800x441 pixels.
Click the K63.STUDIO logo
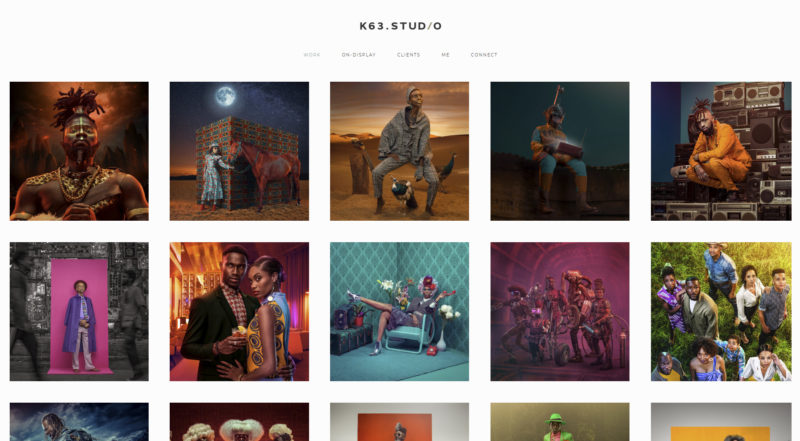pyautogui.click(x=401, y=26)
